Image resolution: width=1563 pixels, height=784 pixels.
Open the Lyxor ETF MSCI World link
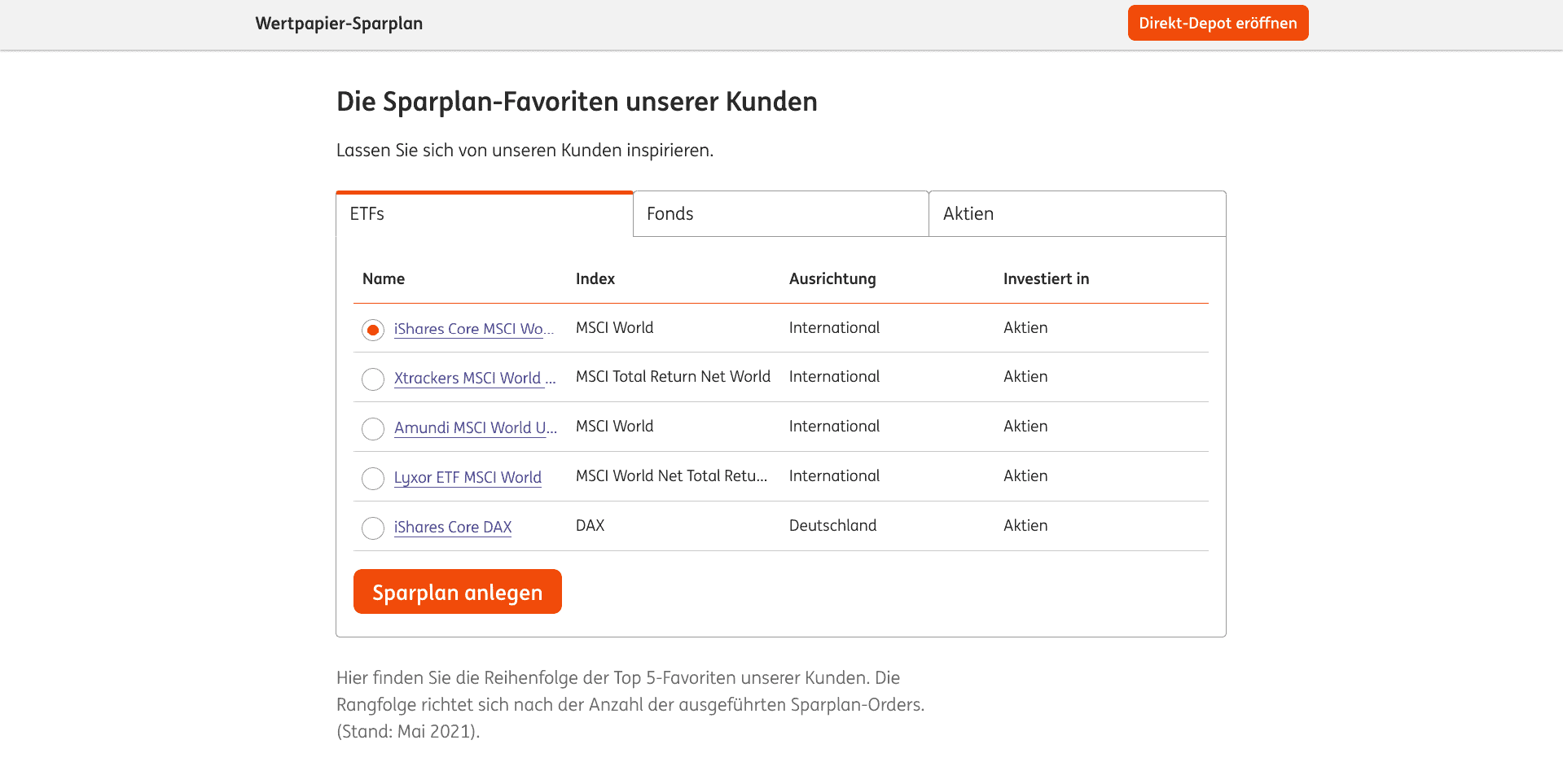pyautogui.click(x=468, y=478)
